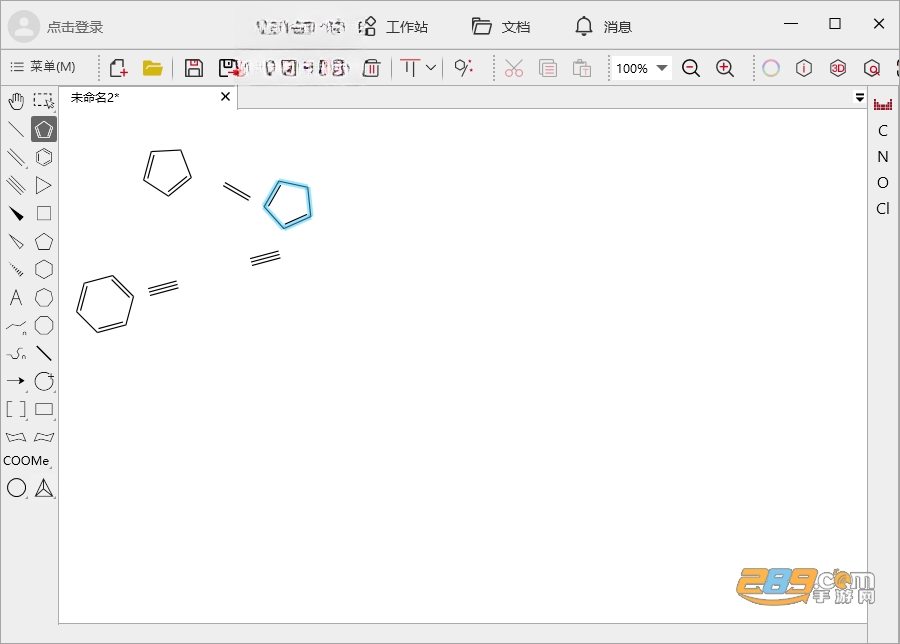Click the reaction arrow tool
This screenshot has height=644, width=900.
(16, 381)
